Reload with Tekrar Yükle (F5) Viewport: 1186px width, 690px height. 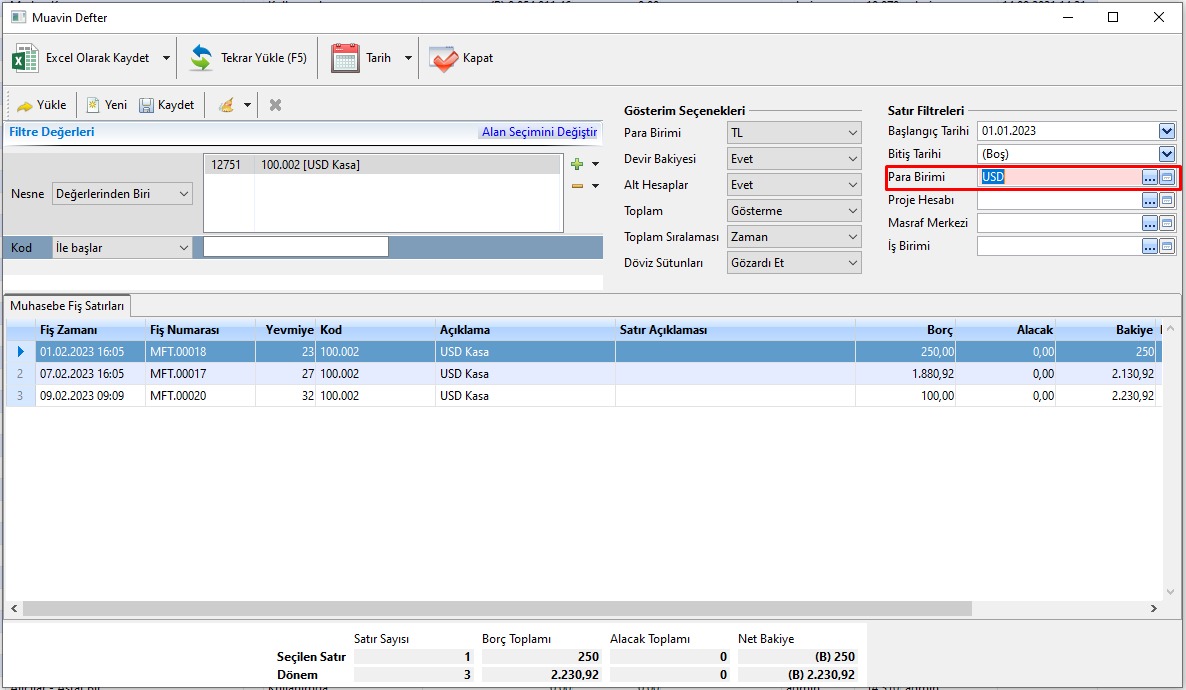tap(248, 58)
